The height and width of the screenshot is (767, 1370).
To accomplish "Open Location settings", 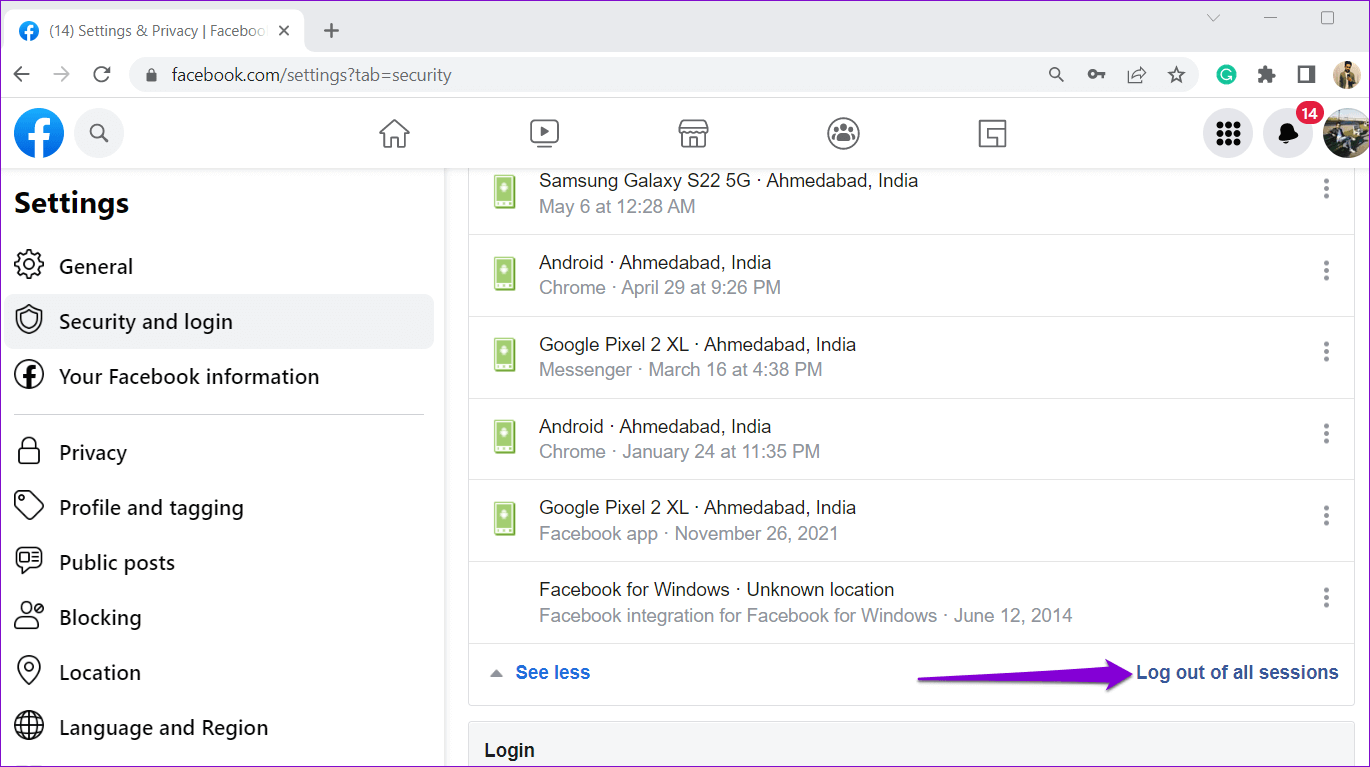I will coord(219,672).
